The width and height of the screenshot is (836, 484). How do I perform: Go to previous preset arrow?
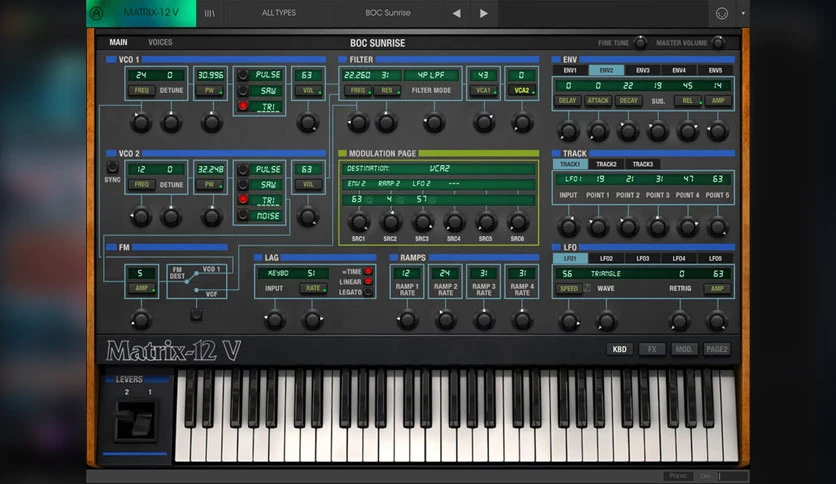456,13
